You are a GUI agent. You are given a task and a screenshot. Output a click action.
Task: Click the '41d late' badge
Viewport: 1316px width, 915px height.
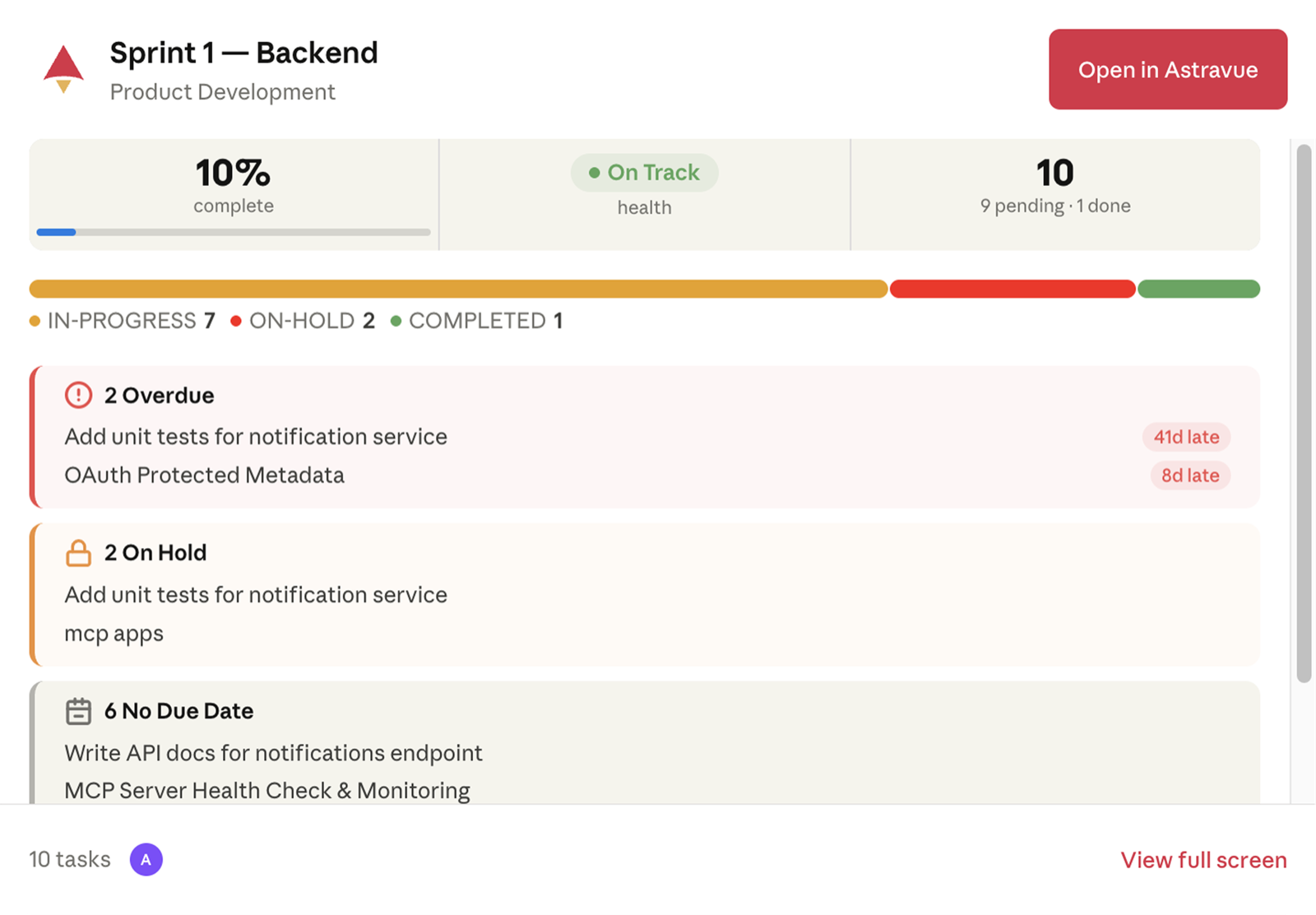1186,437
